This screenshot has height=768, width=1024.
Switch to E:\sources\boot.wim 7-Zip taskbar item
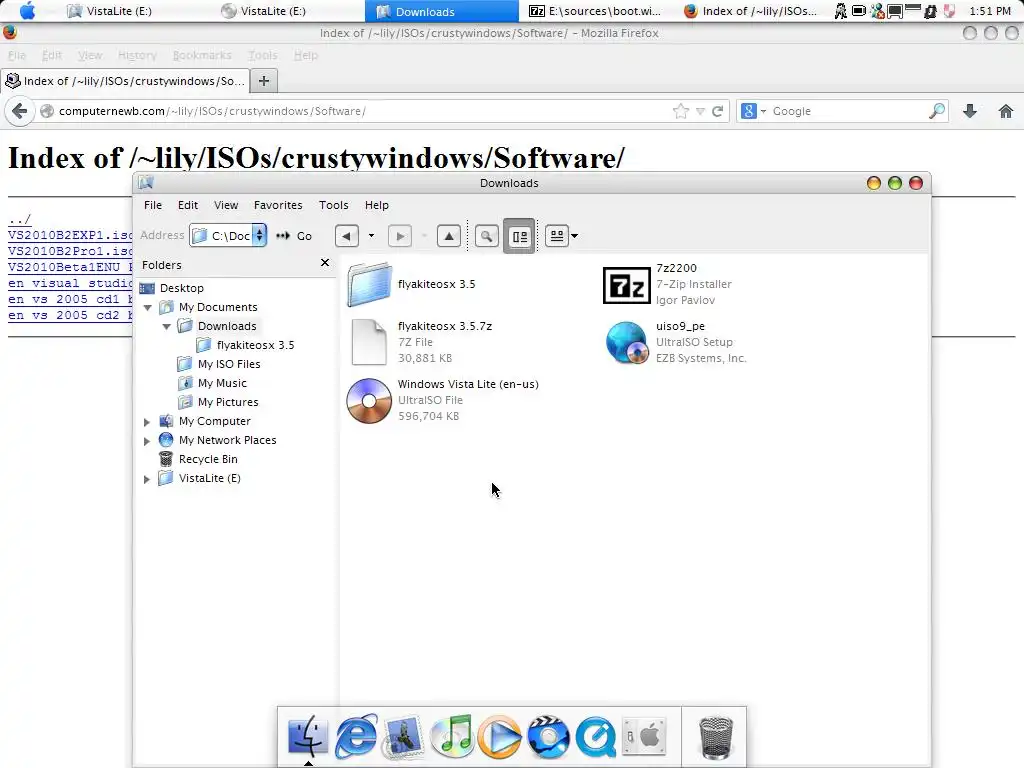[596, 11]
